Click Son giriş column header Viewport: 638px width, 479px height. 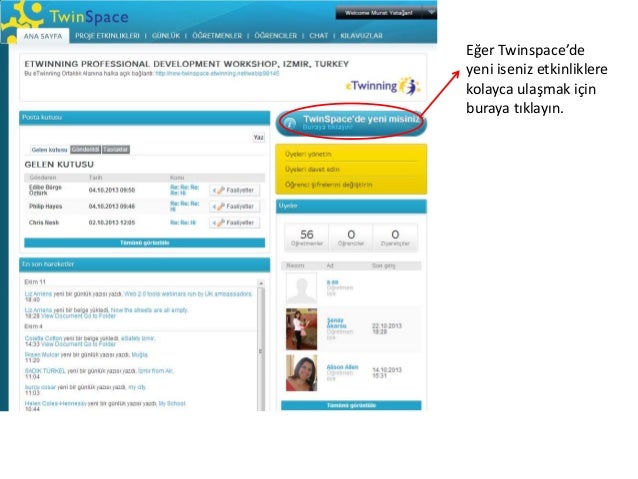point(383,266)
